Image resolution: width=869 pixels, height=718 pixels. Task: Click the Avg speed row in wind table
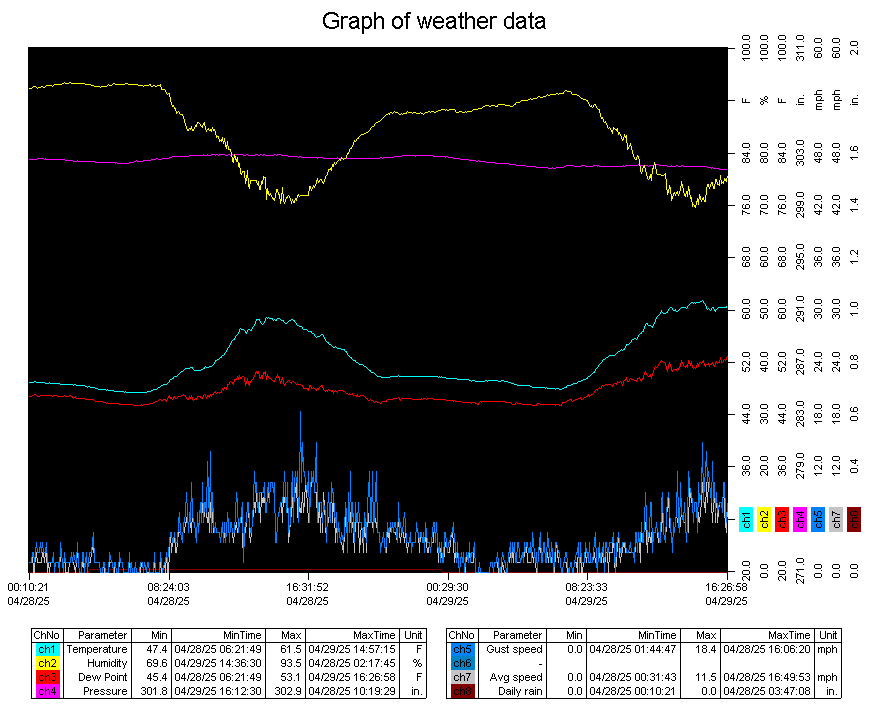[514, 677]
